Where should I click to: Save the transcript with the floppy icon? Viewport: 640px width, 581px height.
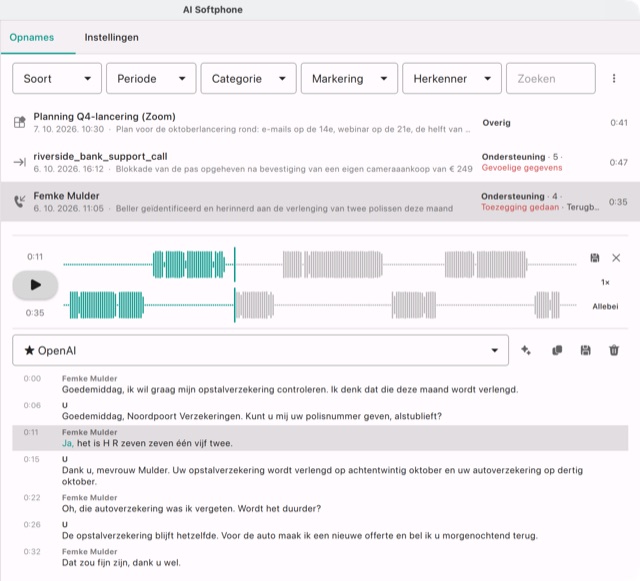pos(585,350)
